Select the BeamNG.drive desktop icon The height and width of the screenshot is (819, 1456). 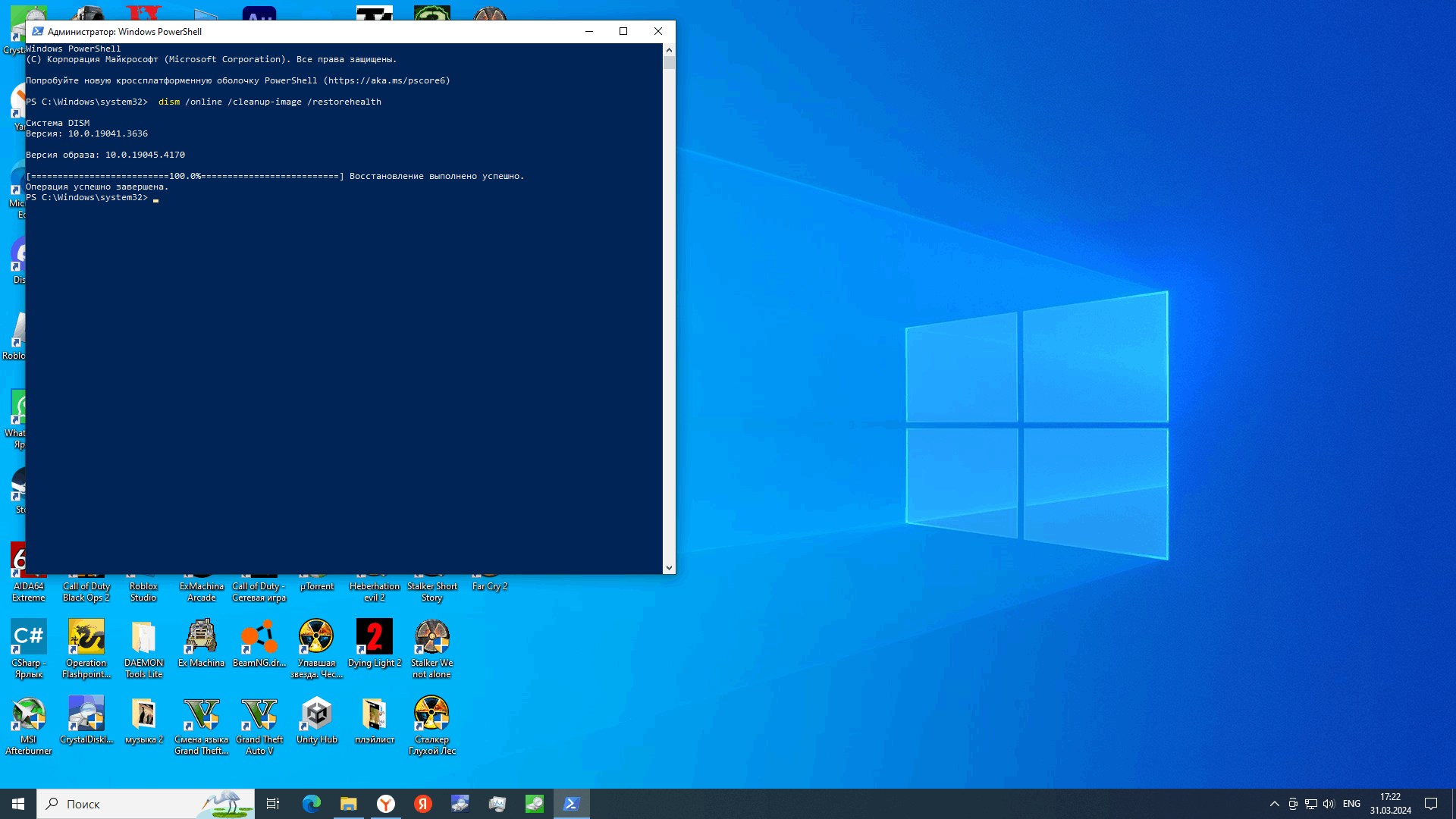(x=259, y=643)
